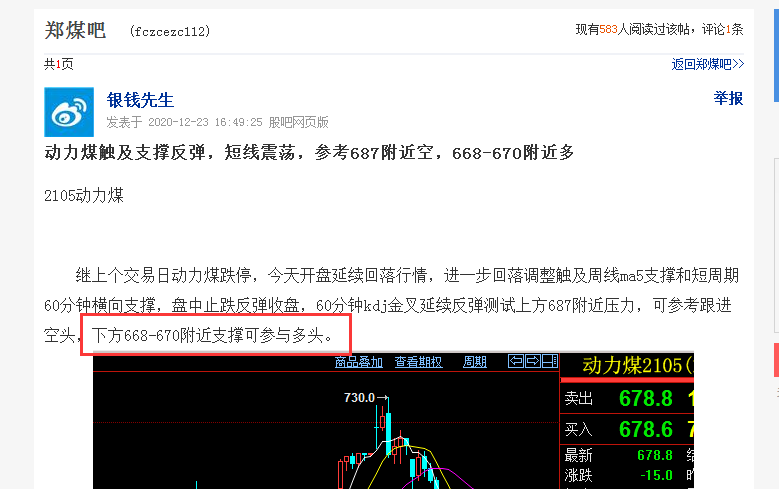Screen dimensions: 779x489
Task: Click the left arrow icon in chart toolbar
Action: [x=516, y=361]
